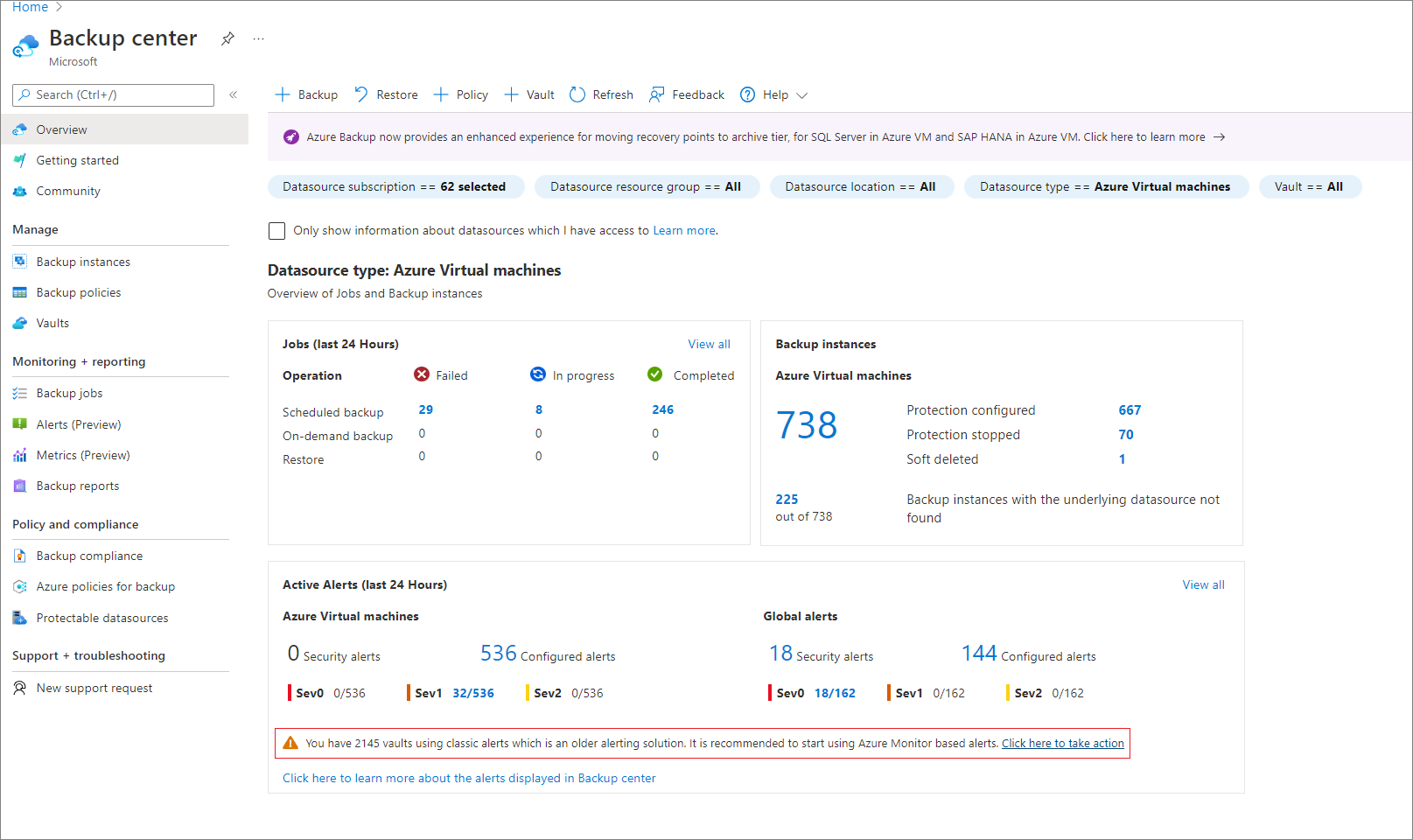
Task: Open Datasource location filter
Action: point(861,186)
